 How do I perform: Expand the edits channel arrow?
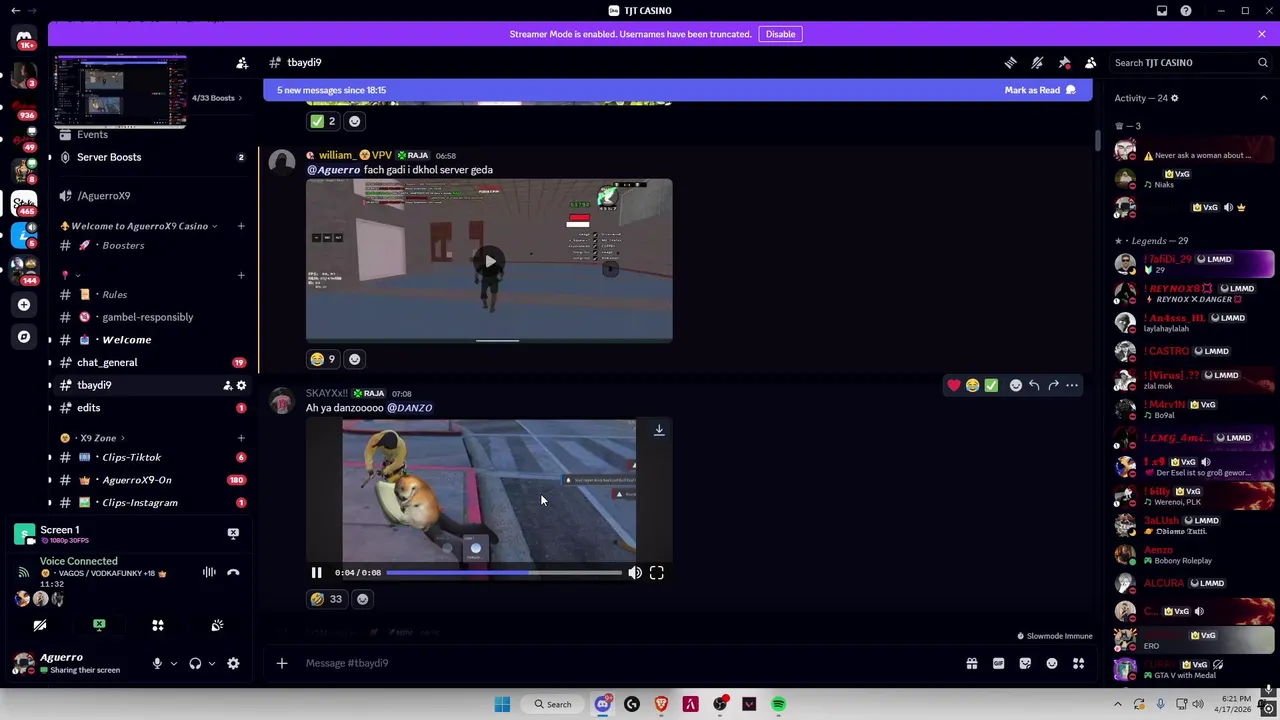pyautogui.click(x=50, y=408)
